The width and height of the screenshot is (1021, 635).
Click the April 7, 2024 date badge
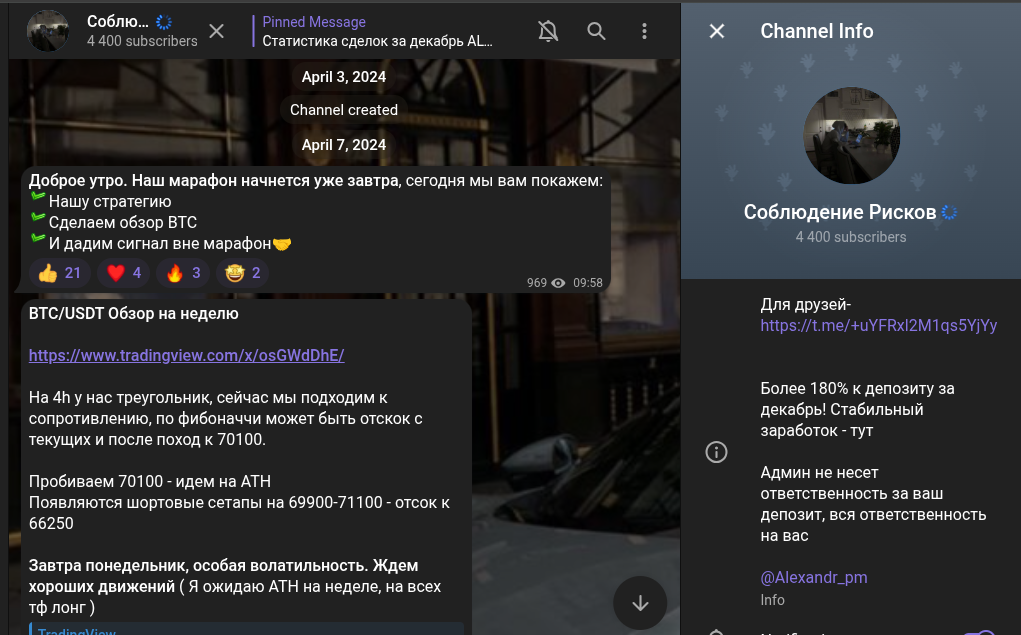[343, 145]
